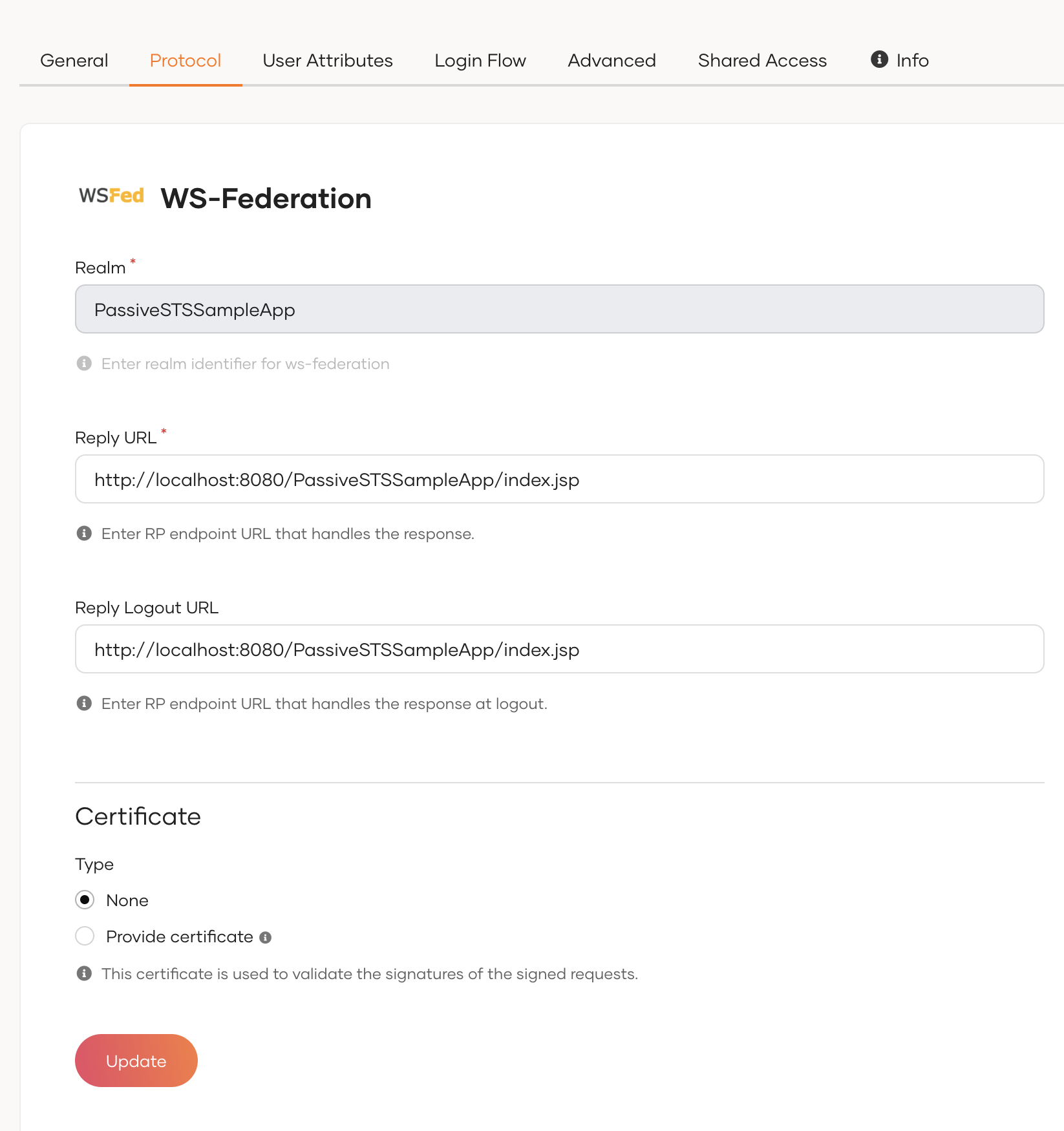Open the Login Flow tab
Screen dimensions: 1064x1131
click(x=480, y=61)
